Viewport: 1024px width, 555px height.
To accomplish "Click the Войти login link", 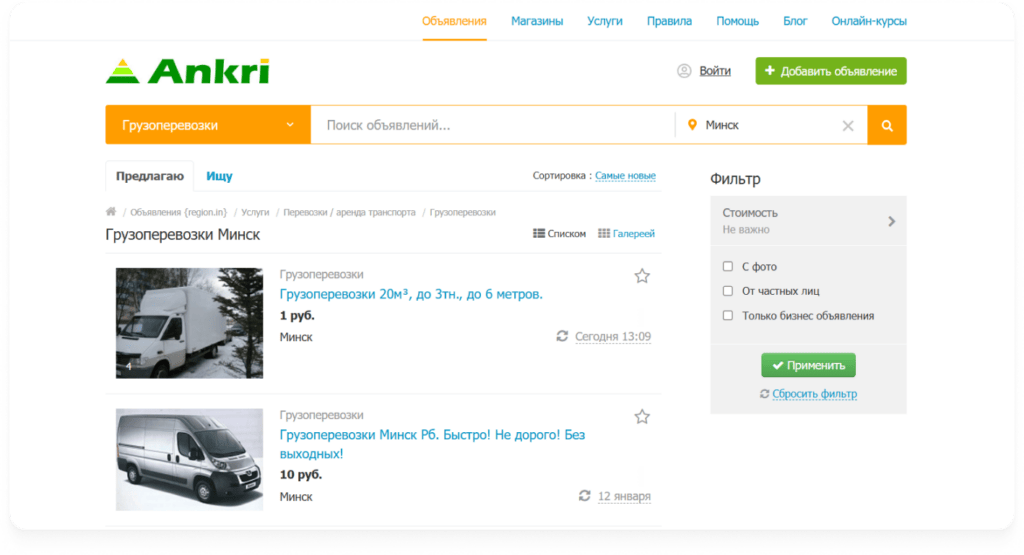I will 715,71.
